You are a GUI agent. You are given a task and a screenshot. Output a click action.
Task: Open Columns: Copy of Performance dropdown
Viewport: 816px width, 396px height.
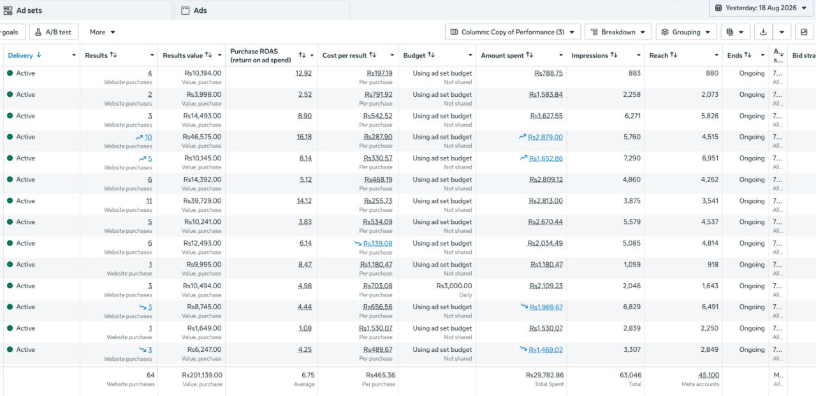[513, 32]
